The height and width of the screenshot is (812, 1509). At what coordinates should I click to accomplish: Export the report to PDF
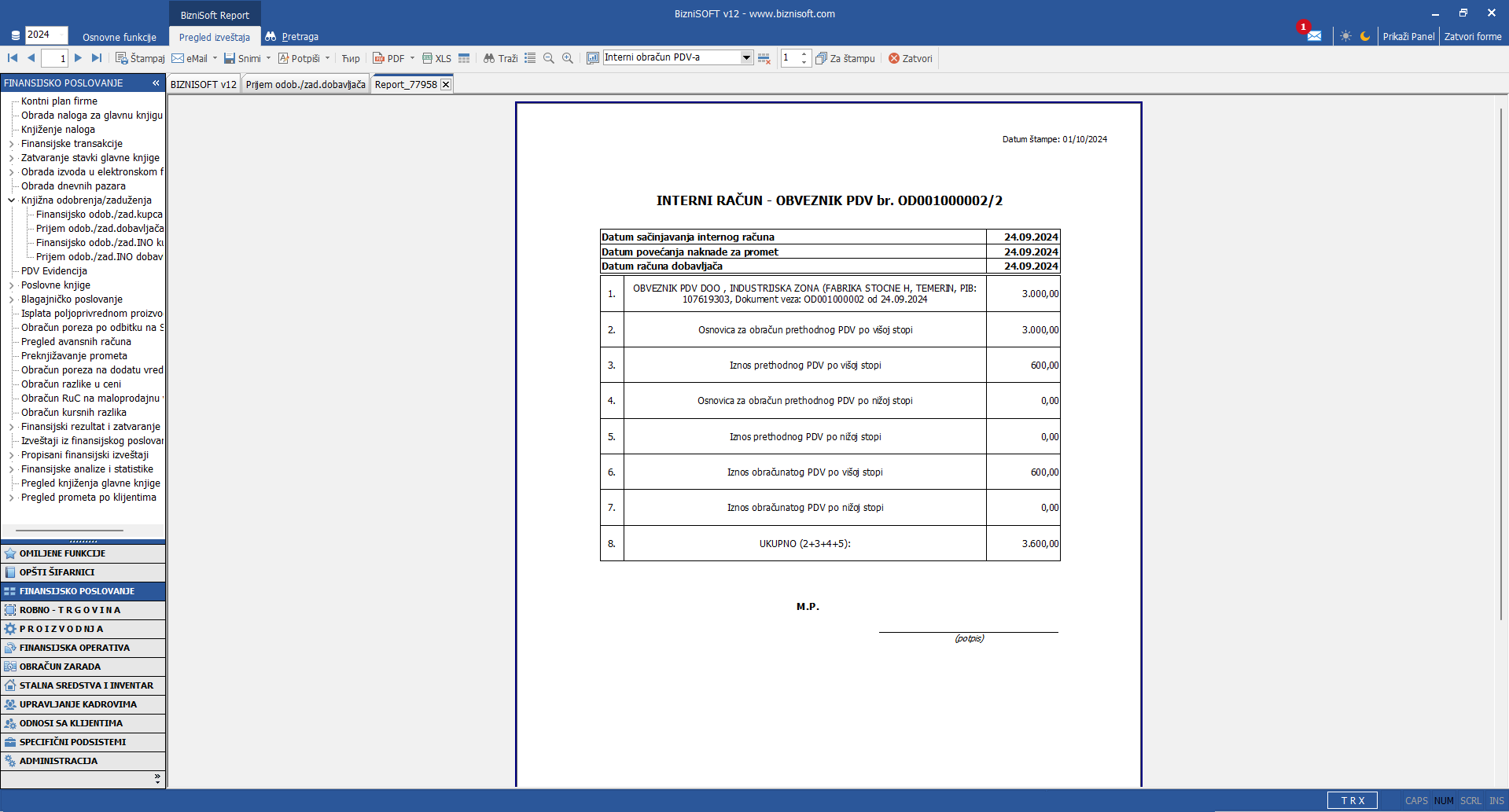pos(389,58)
